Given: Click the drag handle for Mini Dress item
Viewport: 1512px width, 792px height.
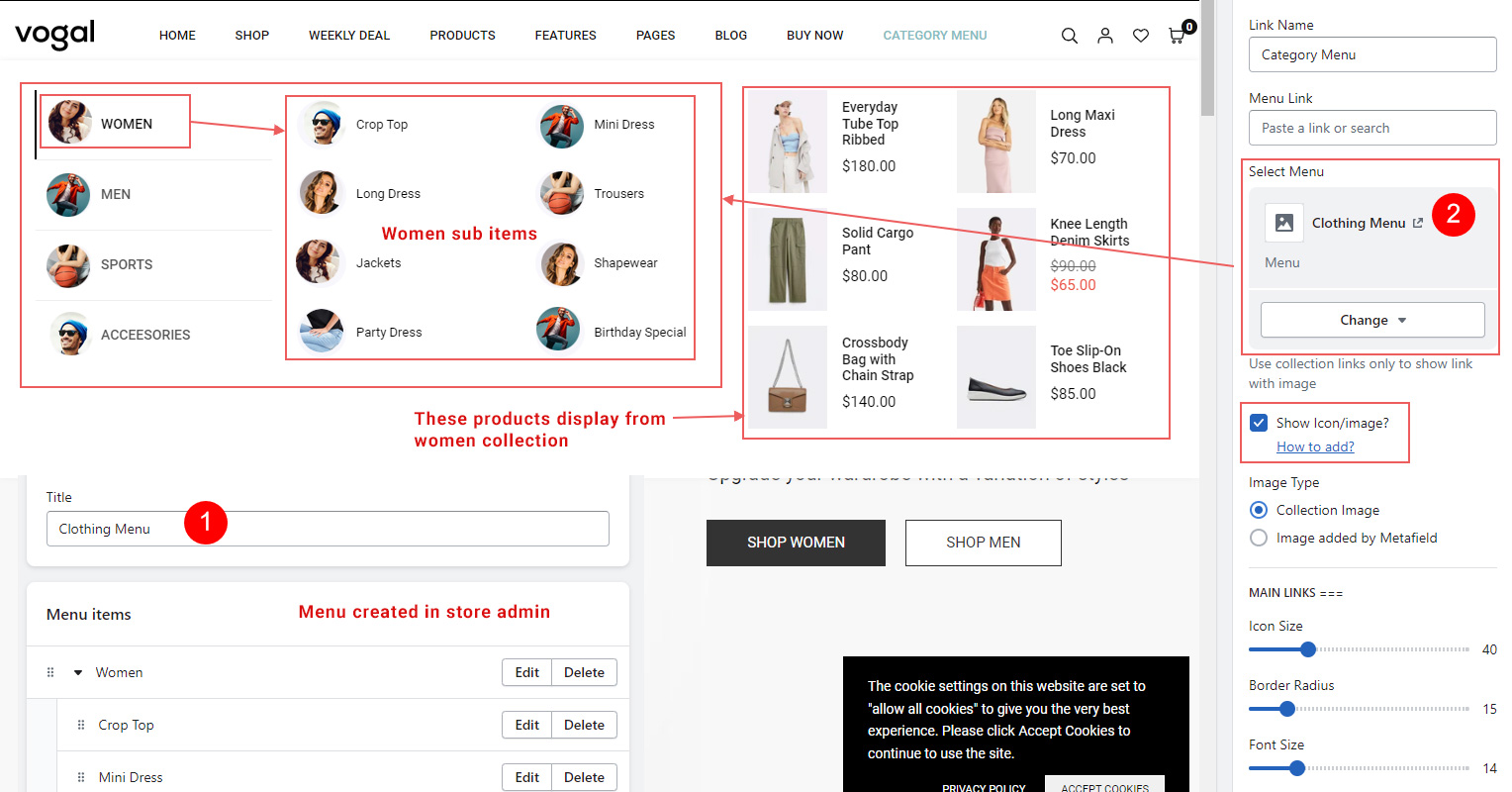Looking at the screenshot, I should [x=81, y=777].
